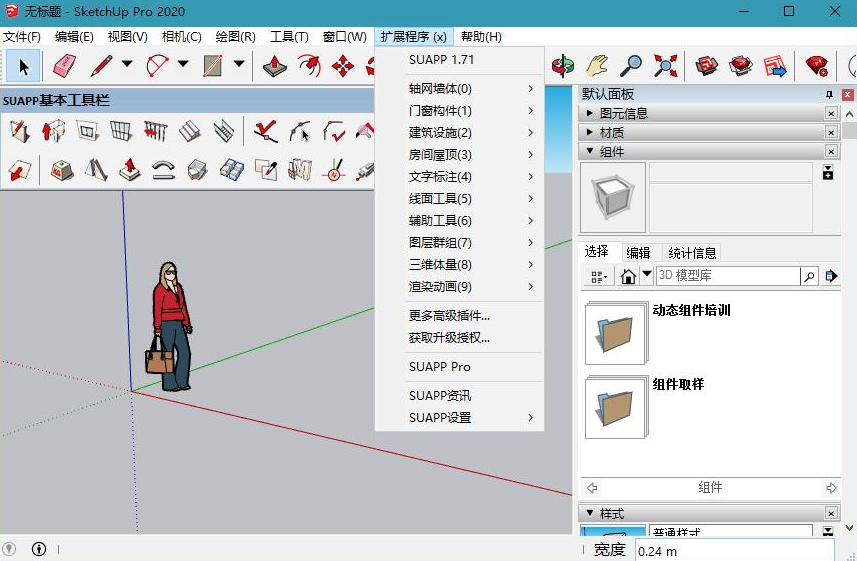This screenshot has height=561, width=857.
Task: Collapse the 样式 panel
Action: pyautogui.click(x=589, y=513)
